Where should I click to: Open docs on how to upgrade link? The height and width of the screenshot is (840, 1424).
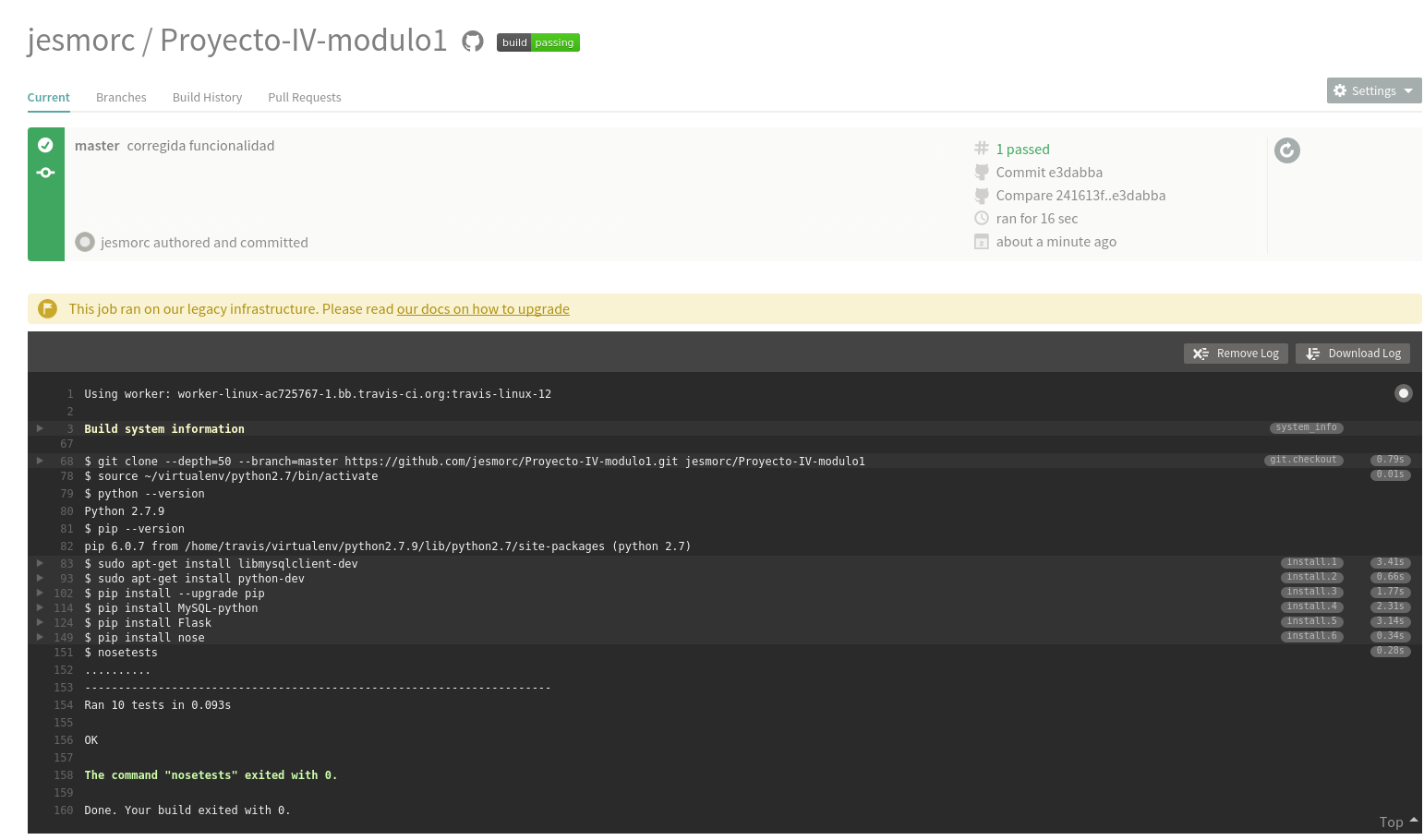(x=483, y=309)
